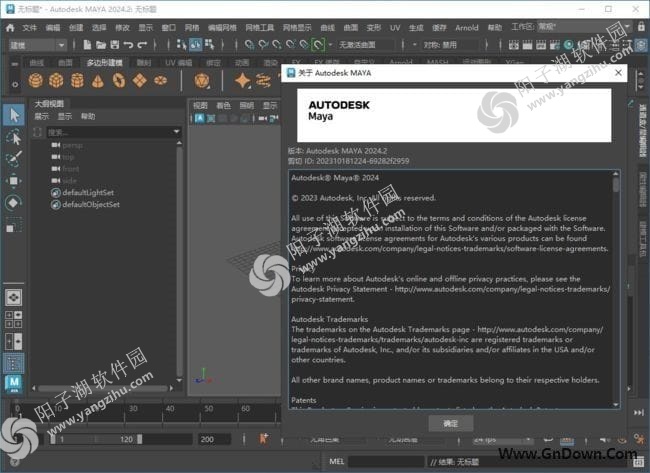This screenshot has width=650, height=473.
Task: Undo with the curved left arrow icon
Action: [x=128, y=44]
